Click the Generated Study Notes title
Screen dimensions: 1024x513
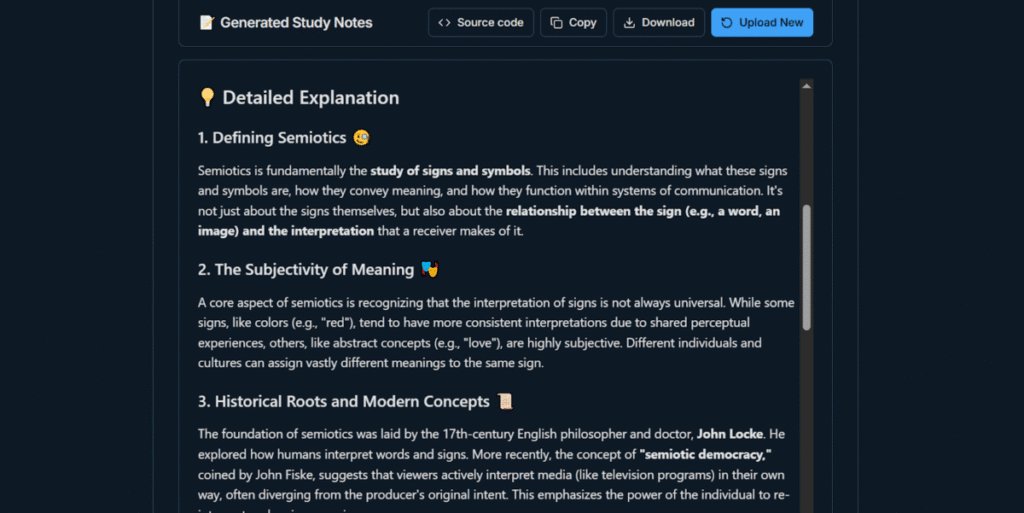[x=296, y=23]
